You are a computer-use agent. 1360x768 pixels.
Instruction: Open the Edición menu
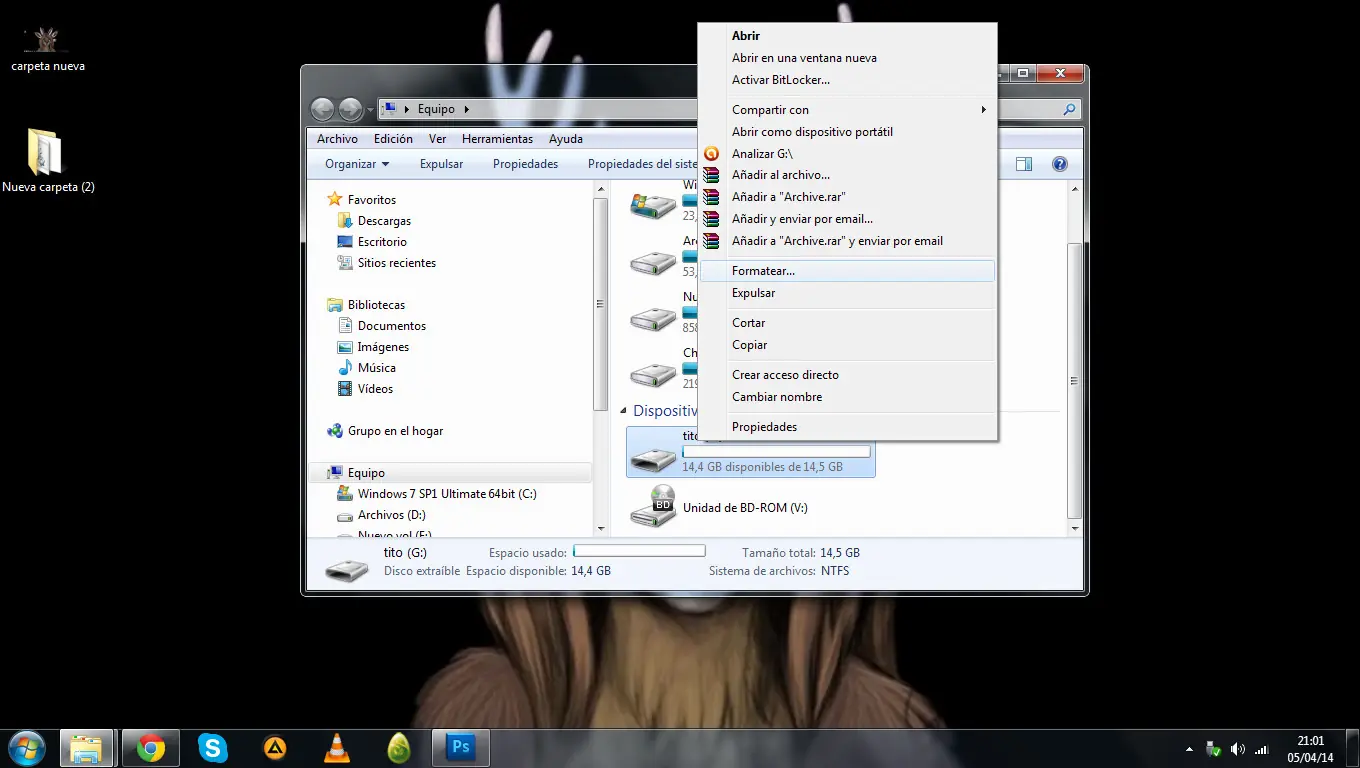[x=393, y=139]
